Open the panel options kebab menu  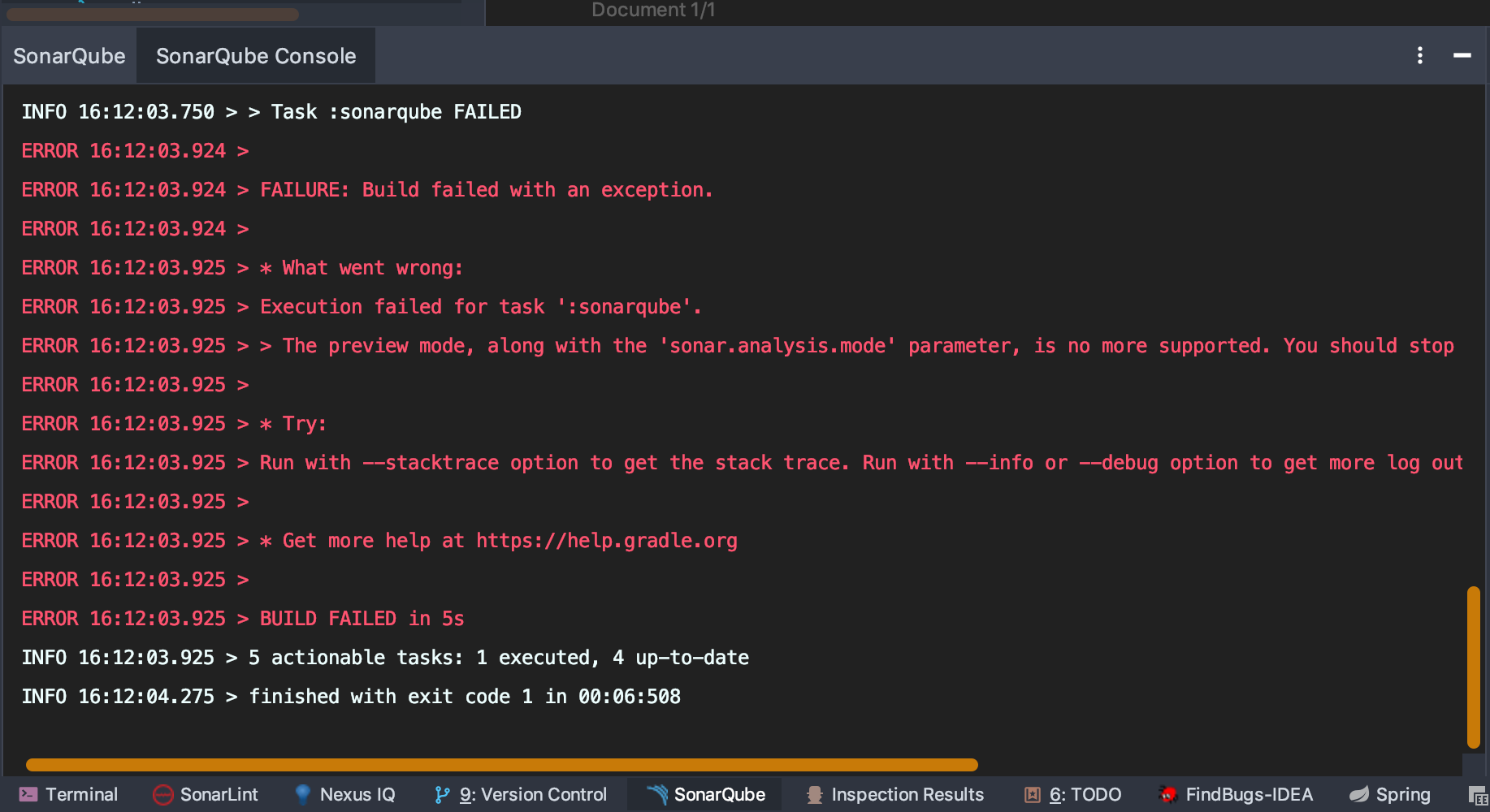point(1420,55)
